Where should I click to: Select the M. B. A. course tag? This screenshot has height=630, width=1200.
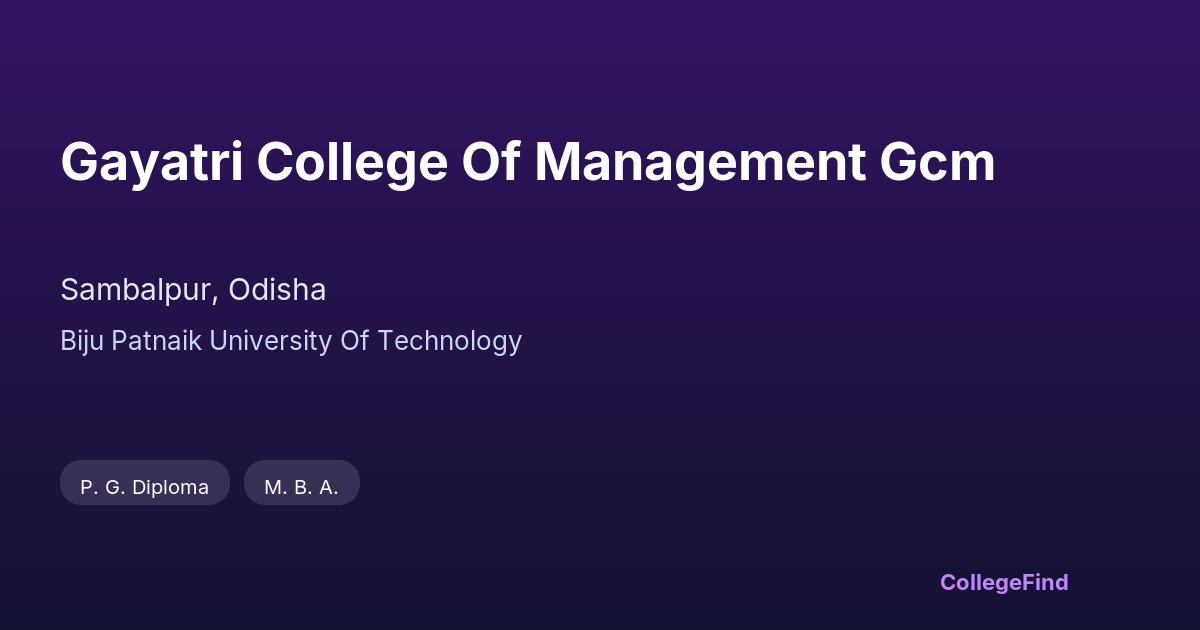coord(302,487)
